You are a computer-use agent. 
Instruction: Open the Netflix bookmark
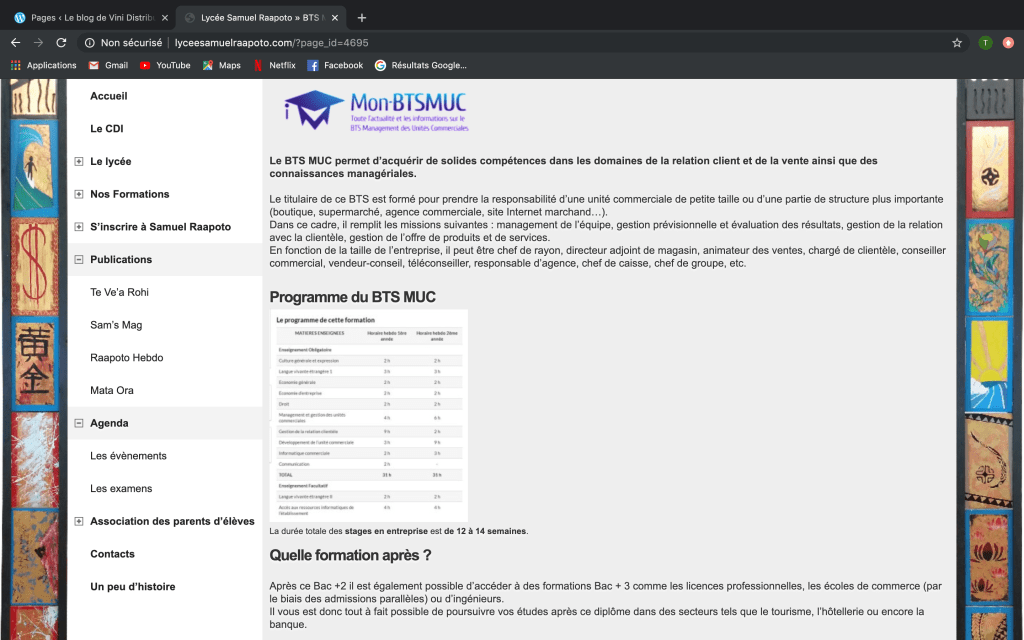[274, 65]
